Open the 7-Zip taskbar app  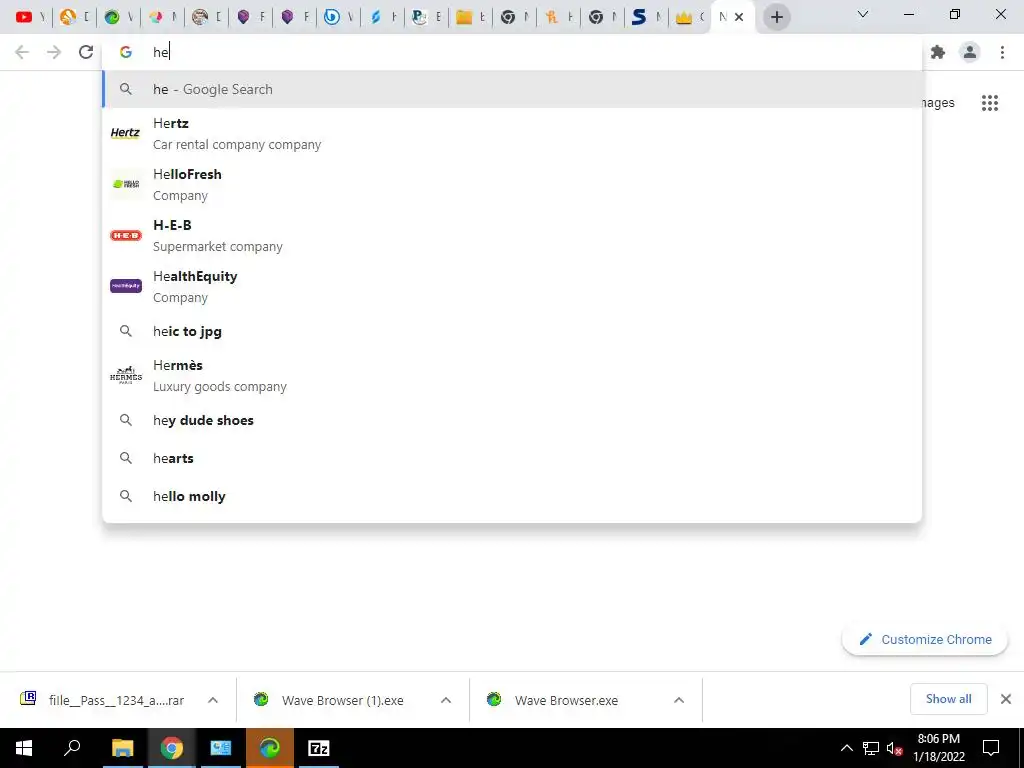click(x=319, y=748)
